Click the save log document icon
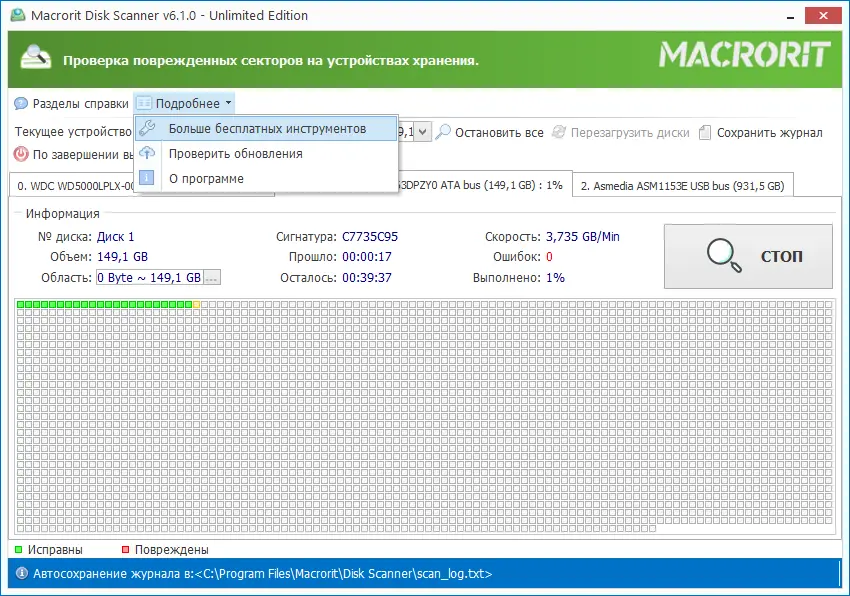 (705, 132)
